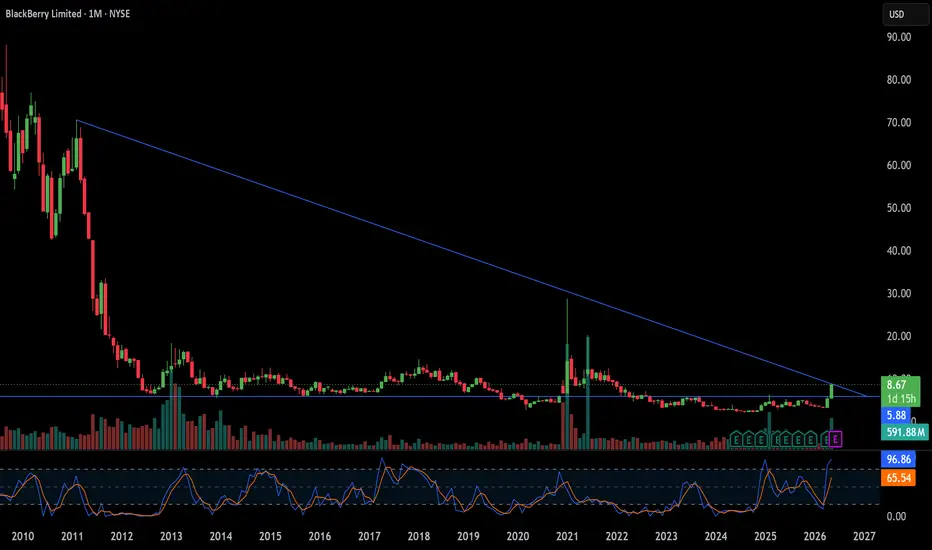932x550 pixels.
Task: Click the 60.00 price scale value
Action: (x=899, y=165)
